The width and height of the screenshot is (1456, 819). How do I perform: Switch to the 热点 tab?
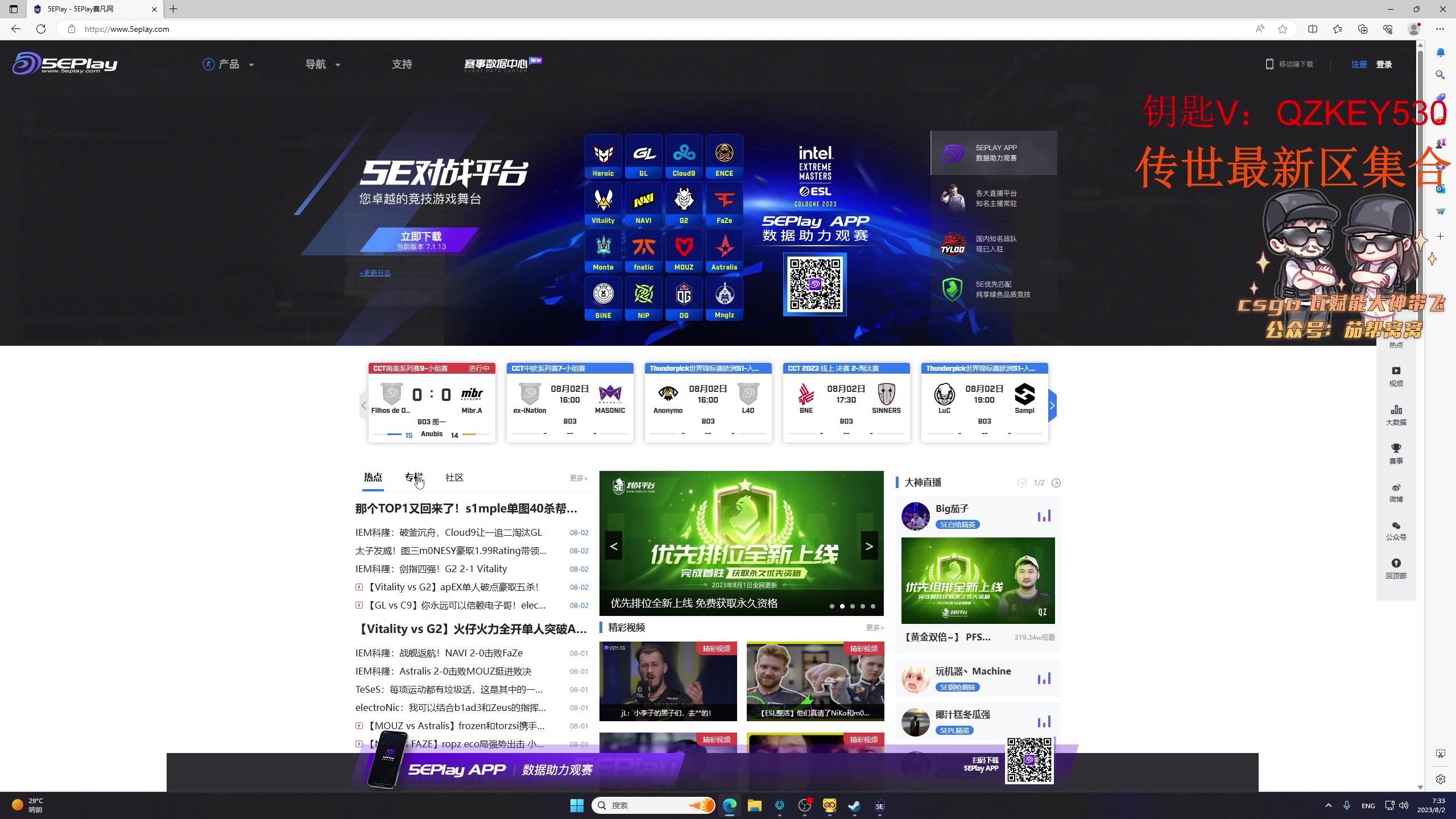pos(373,478)
